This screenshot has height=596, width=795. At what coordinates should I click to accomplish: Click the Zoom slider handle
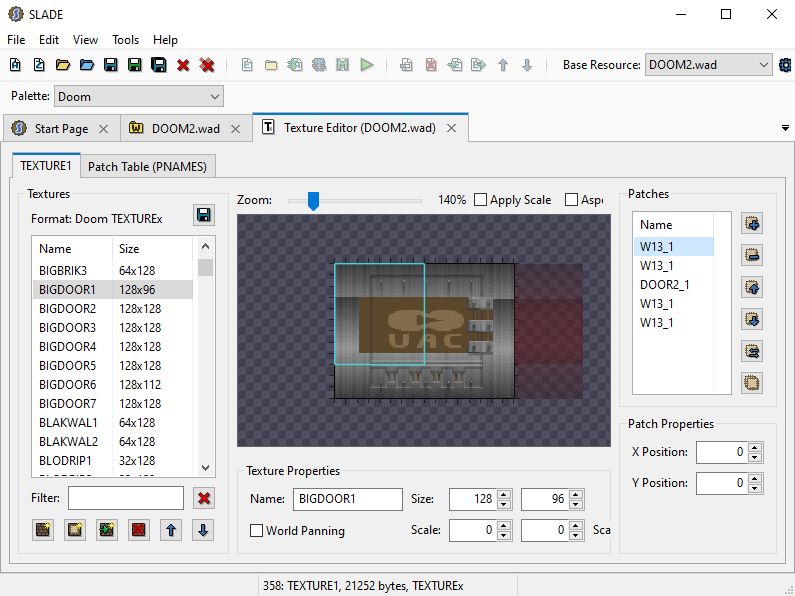[x=313, y=201]
